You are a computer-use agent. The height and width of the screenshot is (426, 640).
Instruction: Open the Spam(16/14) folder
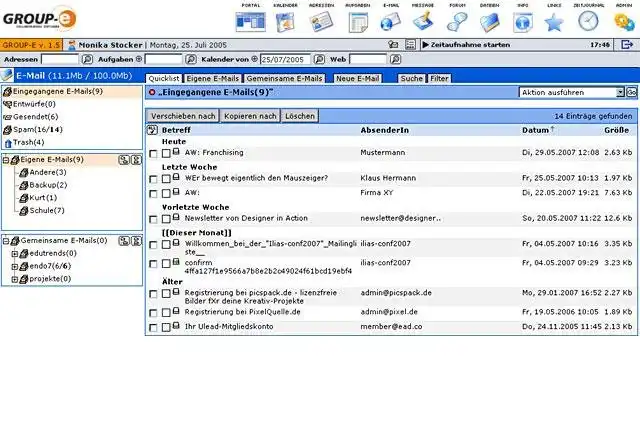[x=38, y=130]
